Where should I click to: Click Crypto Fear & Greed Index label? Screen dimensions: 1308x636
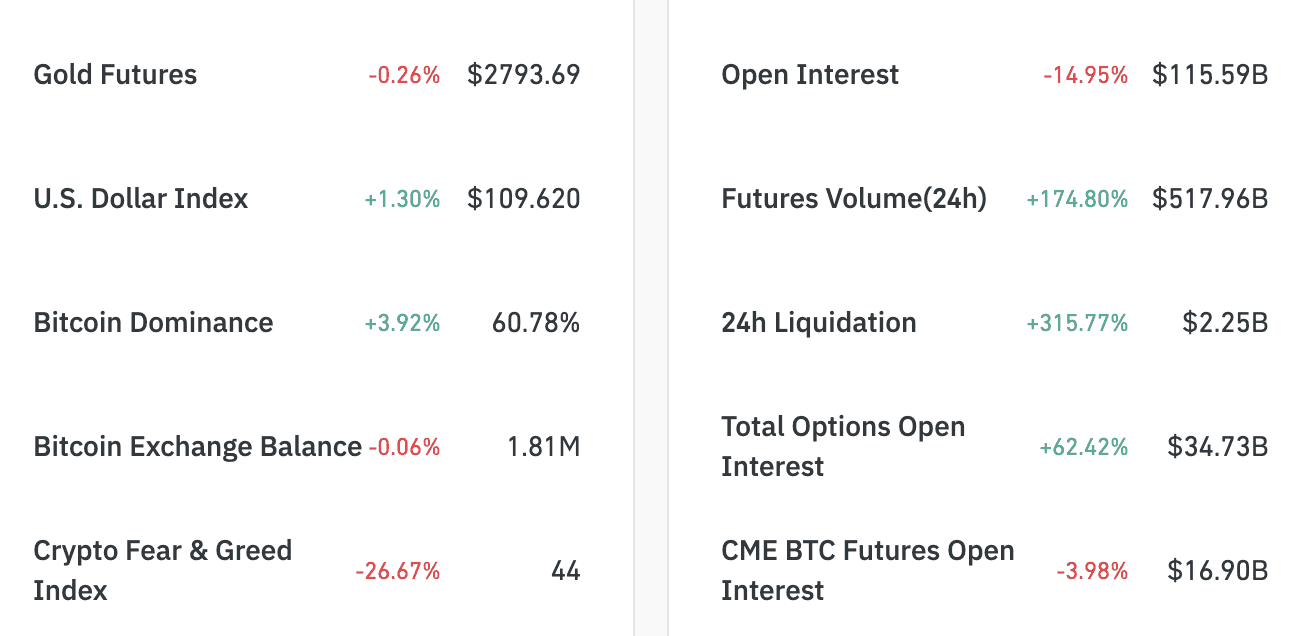pyautogui.click(x=162, y=570)
